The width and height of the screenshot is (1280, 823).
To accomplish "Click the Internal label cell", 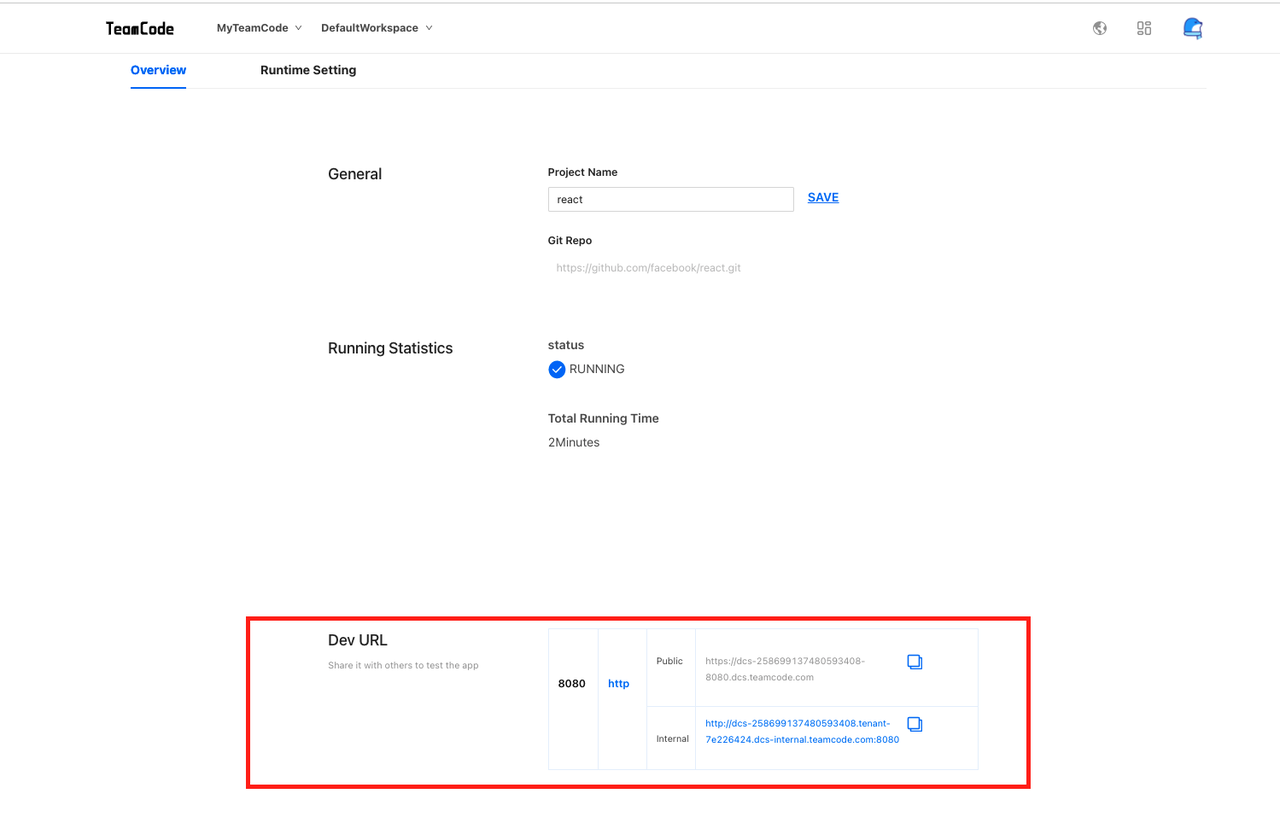I will pyautogui.click(x=672, y=739).
